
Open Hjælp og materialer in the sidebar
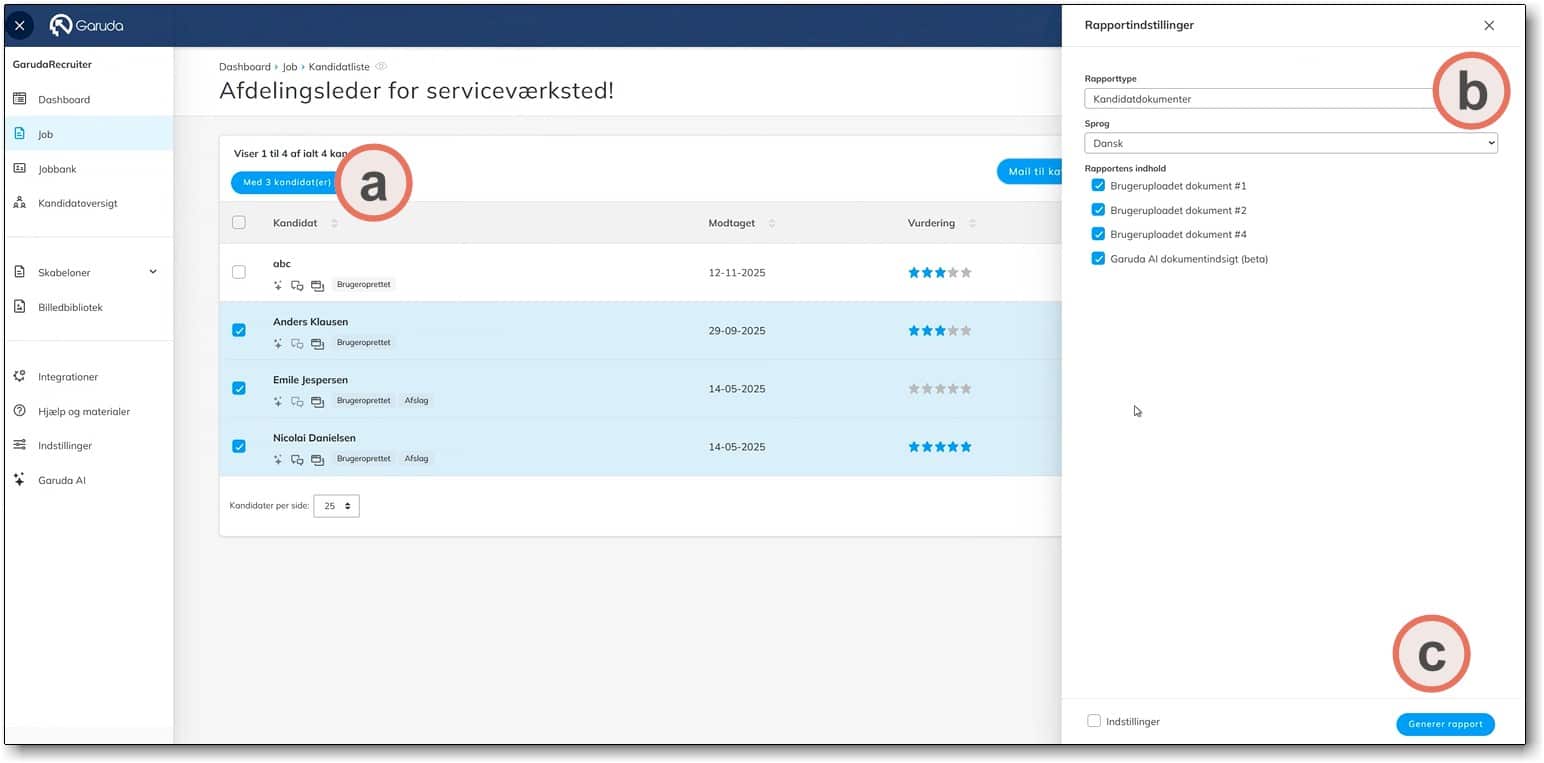[x=84, y=411]
